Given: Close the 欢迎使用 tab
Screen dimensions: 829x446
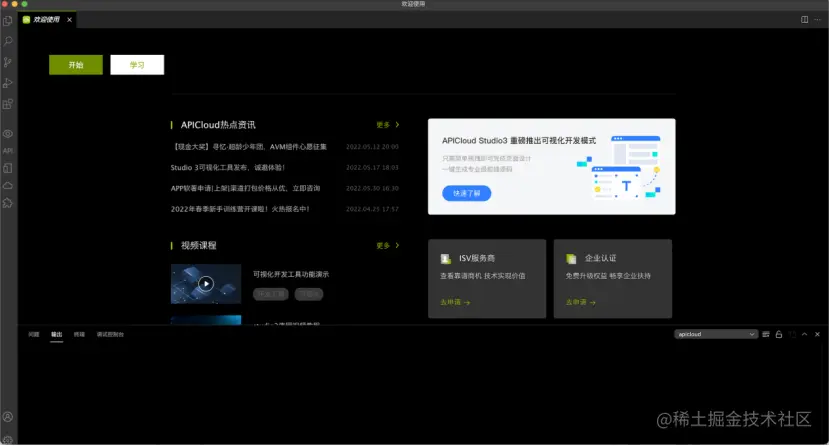Looking at the screenshot, I should (x=69, y=20).
